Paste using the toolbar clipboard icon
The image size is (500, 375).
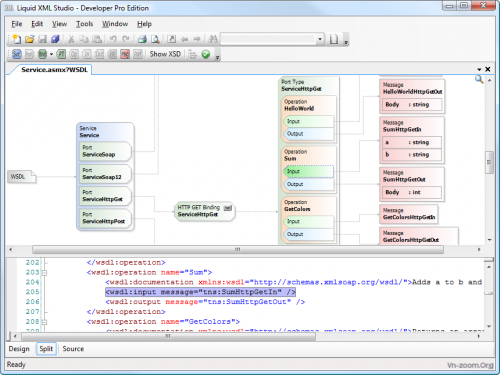tap(97, 39)
